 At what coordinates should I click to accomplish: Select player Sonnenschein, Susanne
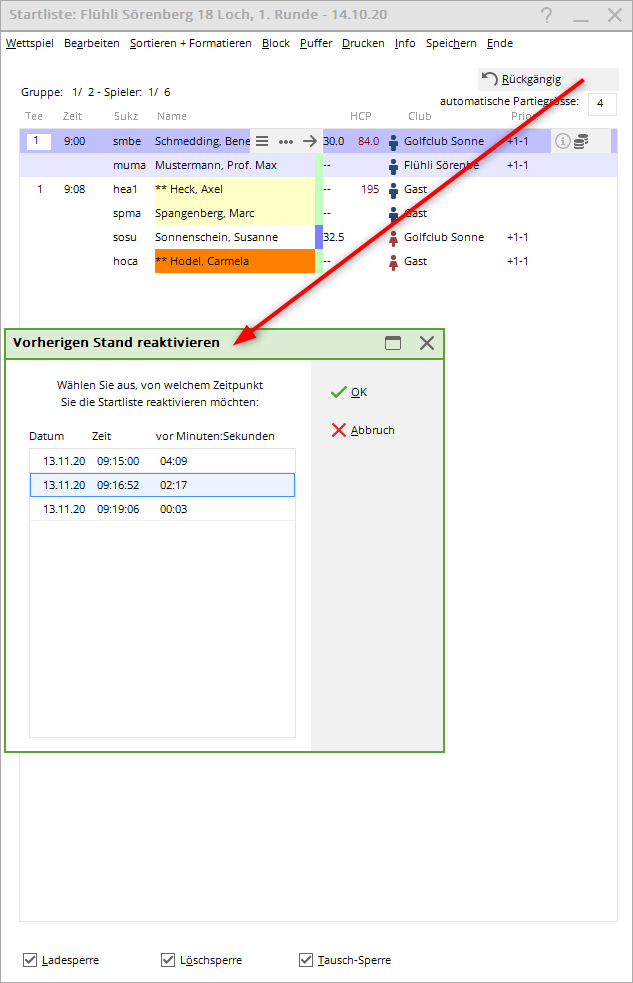coord(216,237)
